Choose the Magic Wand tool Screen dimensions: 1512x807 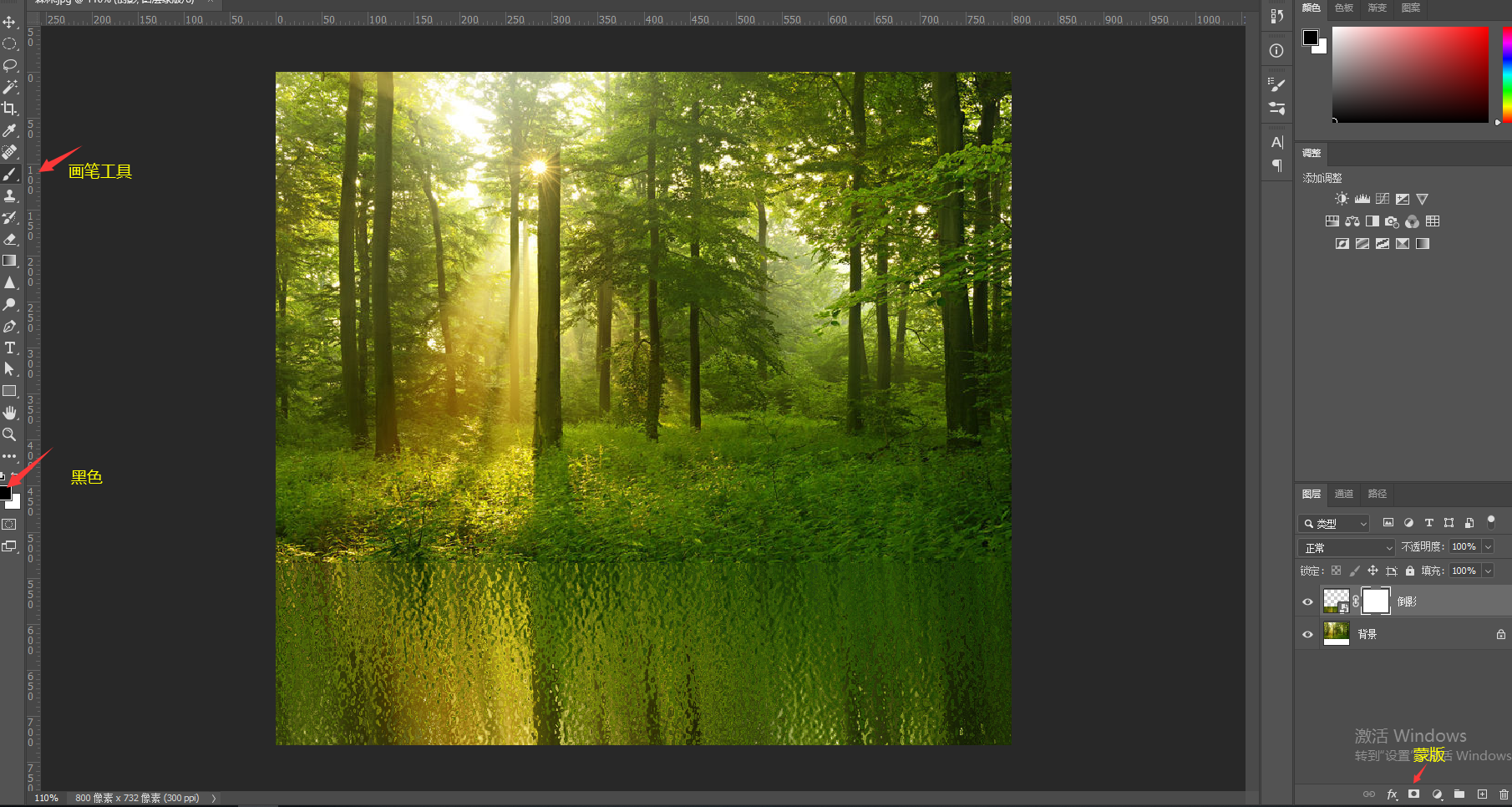pos(10,87)
